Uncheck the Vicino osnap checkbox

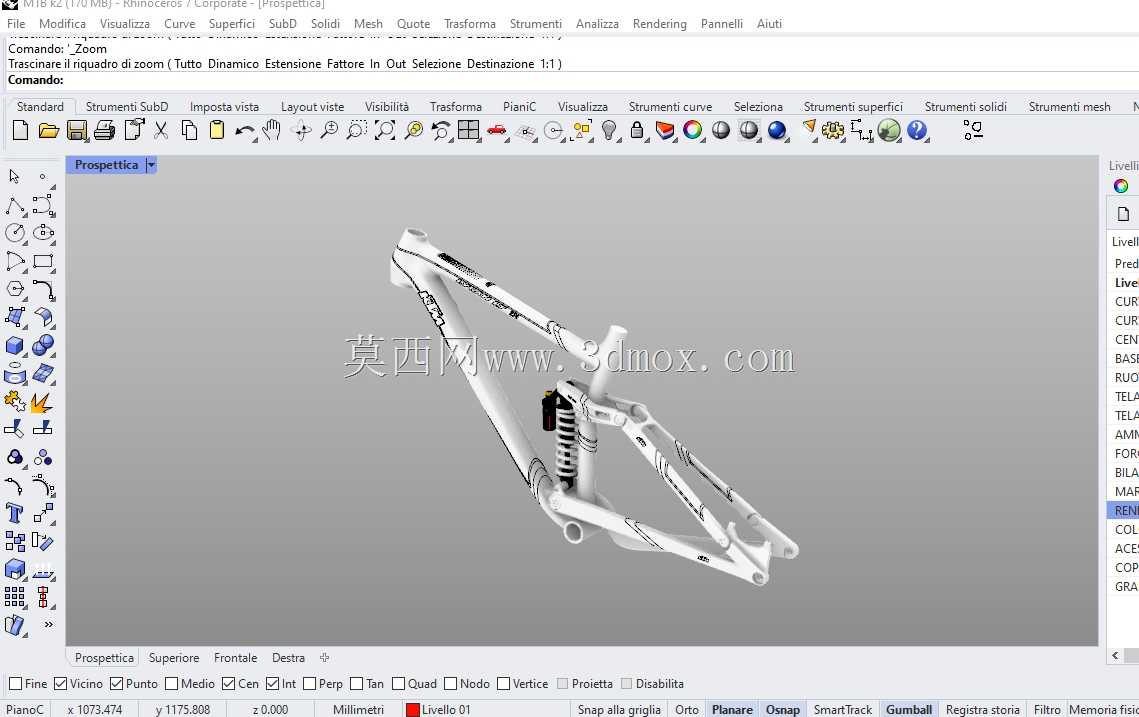[60, 684]
